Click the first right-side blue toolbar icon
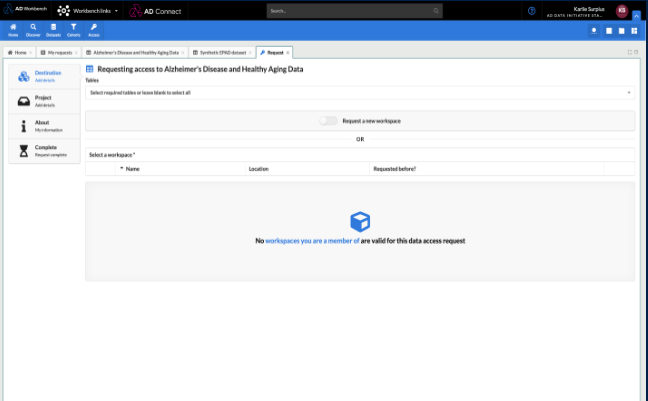This screenshot has height=401, width=648. [x=594, y=31]
